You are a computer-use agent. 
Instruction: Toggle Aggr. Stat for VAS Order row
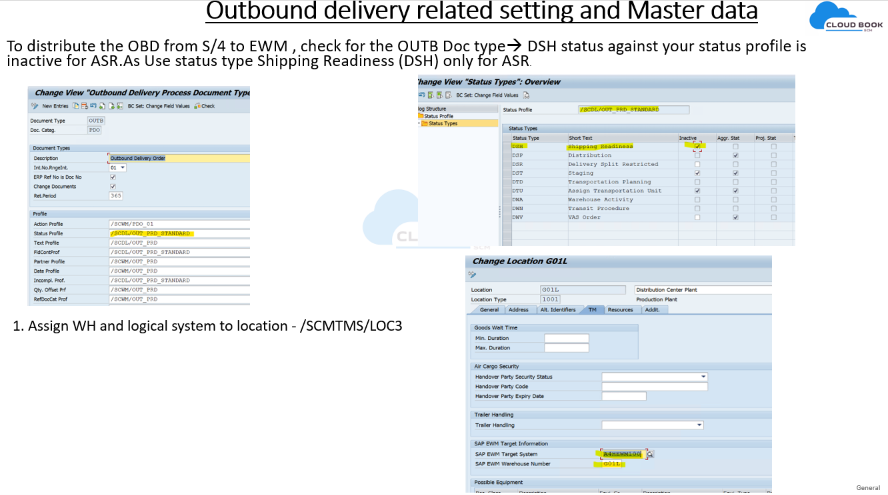(736, 217)
